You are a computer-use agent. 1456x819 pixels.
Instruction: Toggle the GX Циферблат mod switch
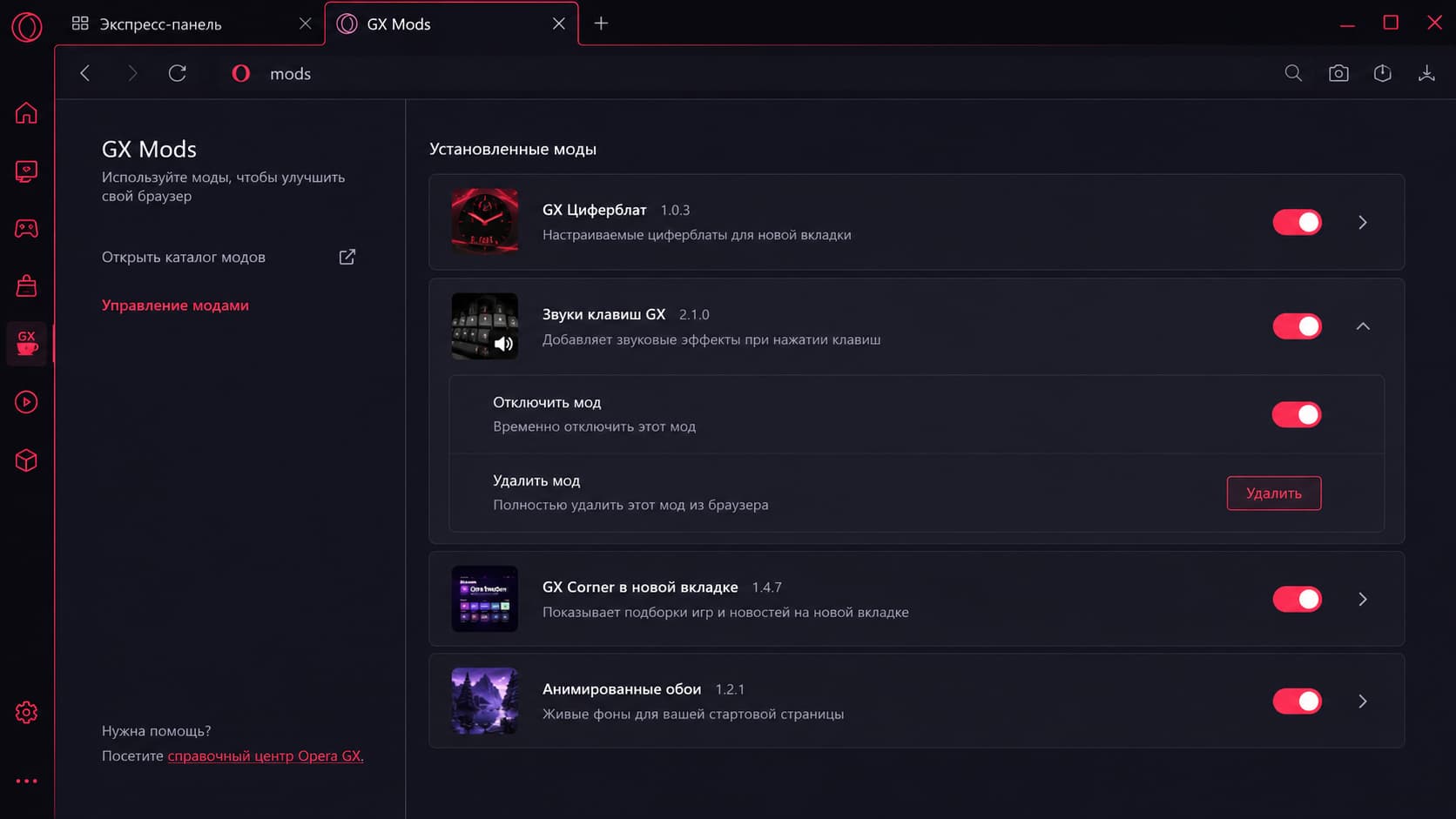[1298, 222]
